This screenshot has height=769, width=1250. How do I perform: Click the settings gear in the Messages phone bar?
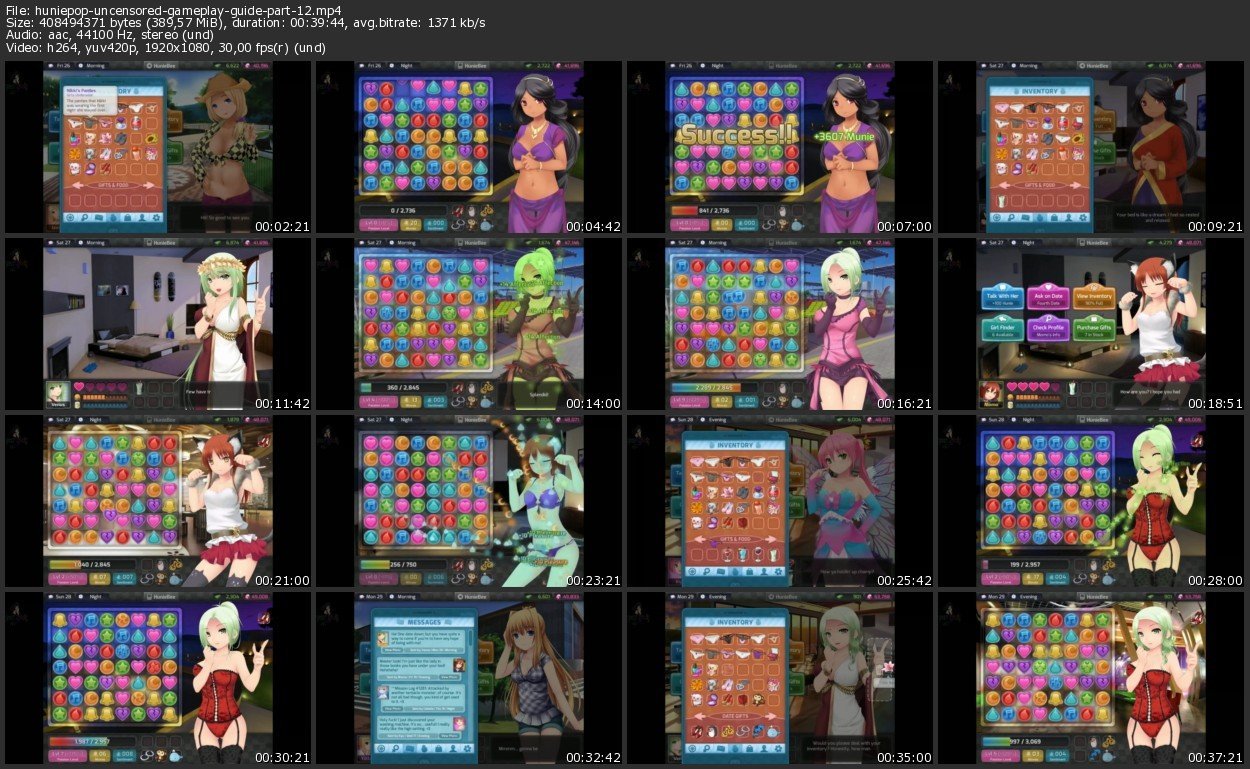pyautogui.click(x=468, y=746)
